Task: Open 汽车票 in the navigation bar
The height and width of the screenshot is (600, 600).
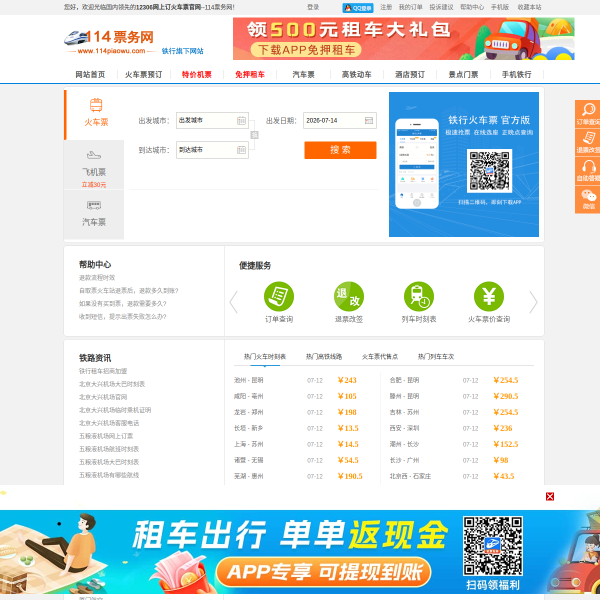Action: (303, 75)
